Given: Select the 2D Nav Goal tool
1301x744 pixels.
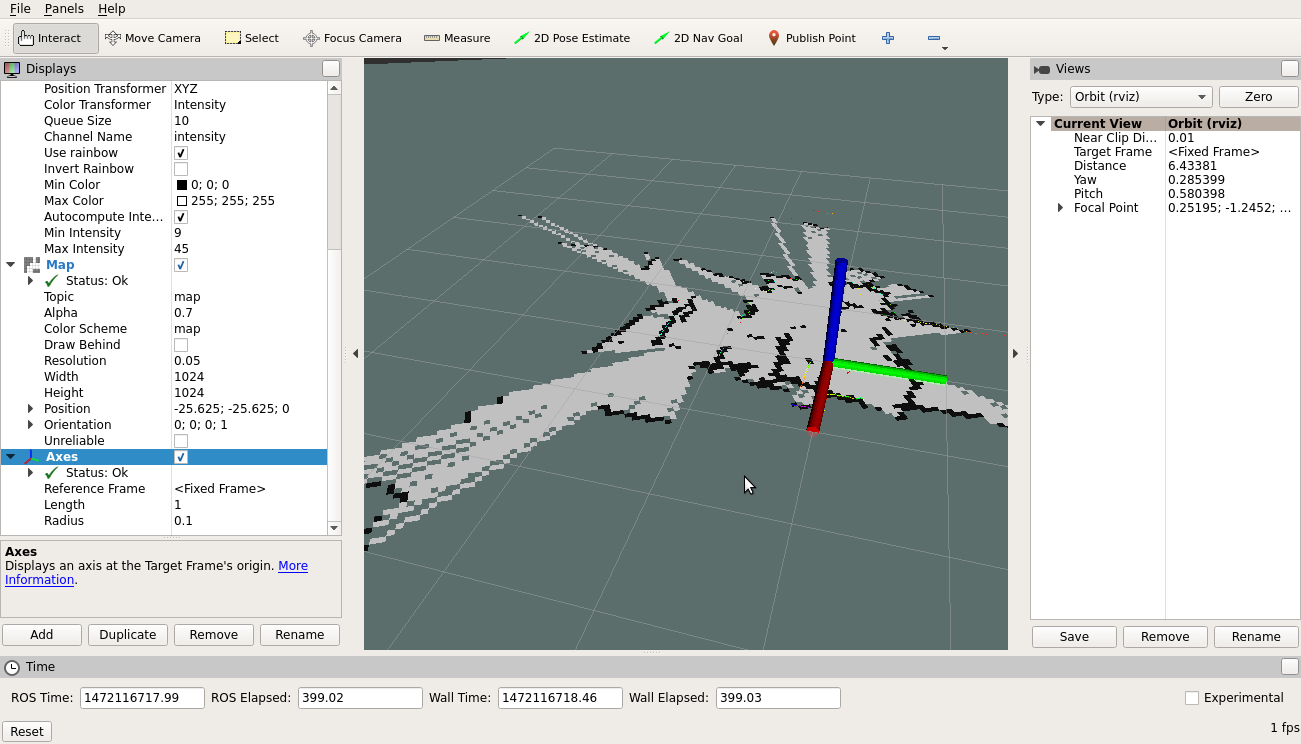Looking at the screenshot, I should point(697,38).
